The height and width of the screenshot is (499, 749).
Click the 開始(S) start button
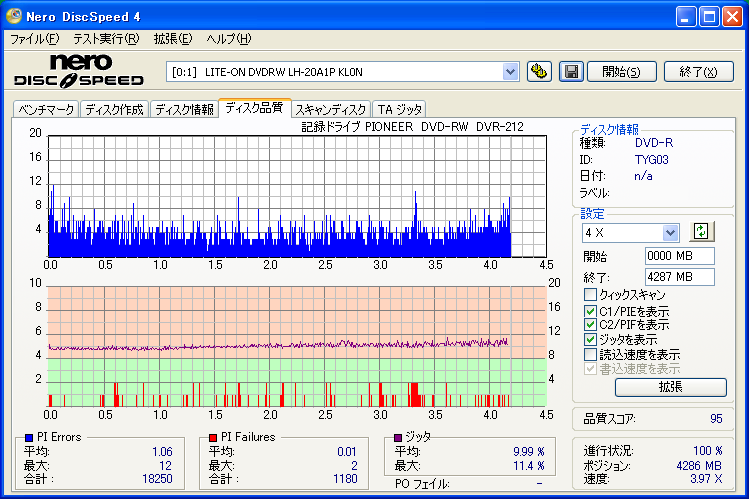(621, 72)
